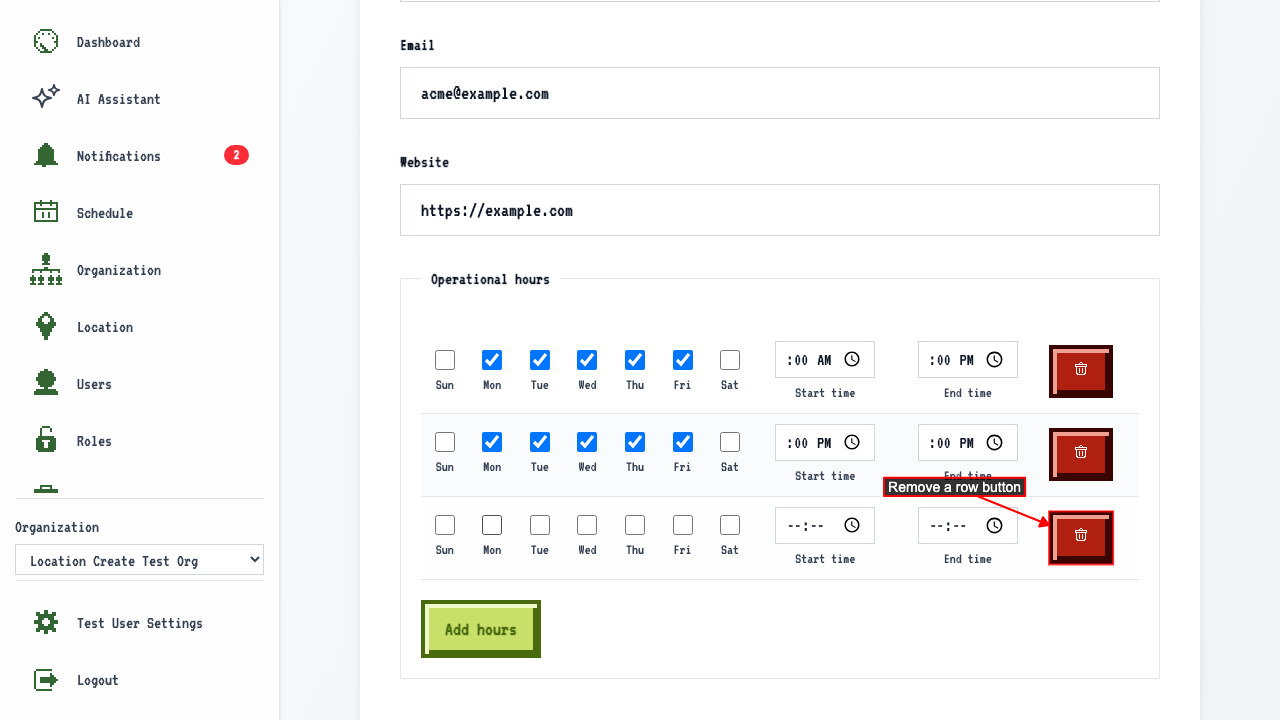1280x720 pixels.
Task: Click the Add hours button
Action: [x=481, y=629]
